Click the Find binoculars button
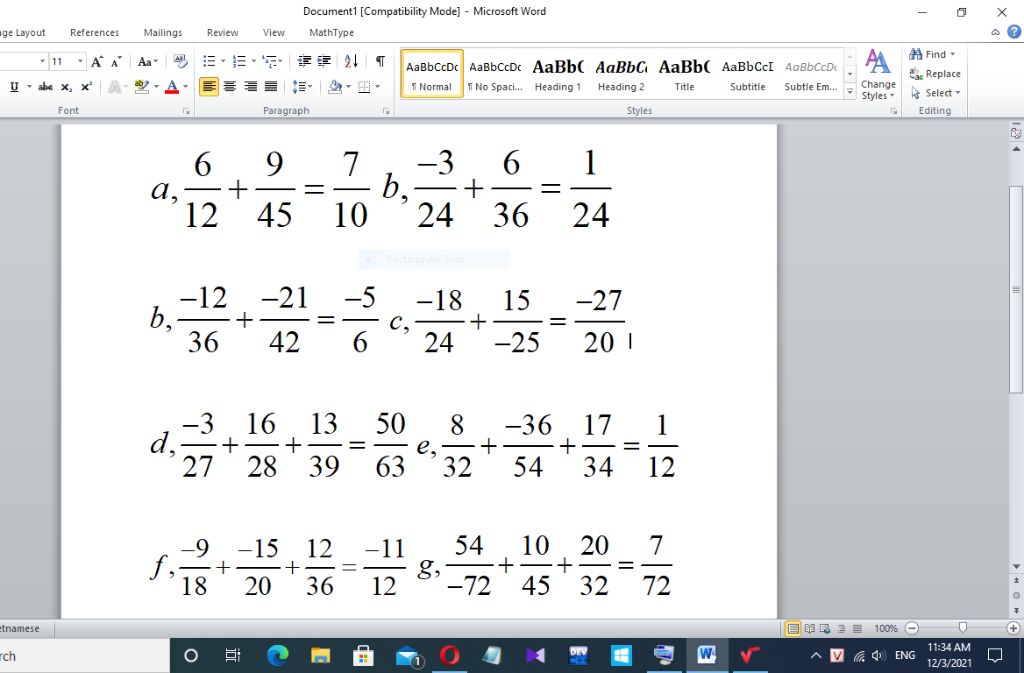This screenshot has height=673, width=1024. pyautogui.click(x=932, y=54)
